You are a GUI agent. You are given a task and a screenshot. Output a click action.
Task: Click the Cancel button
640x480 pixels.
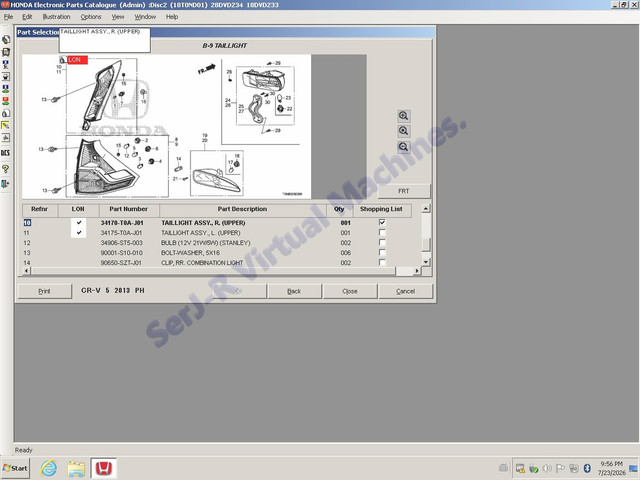(405, 291)
